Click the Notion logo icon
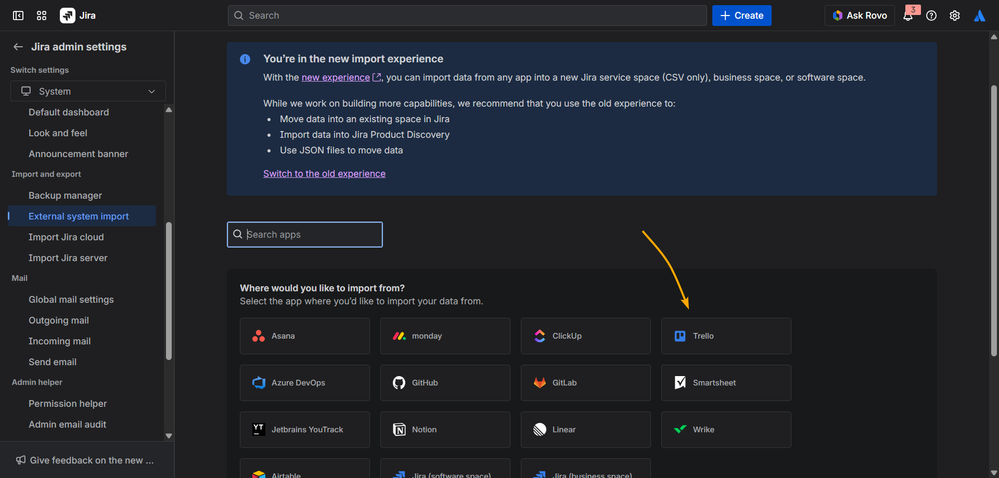 coord(399,430)
